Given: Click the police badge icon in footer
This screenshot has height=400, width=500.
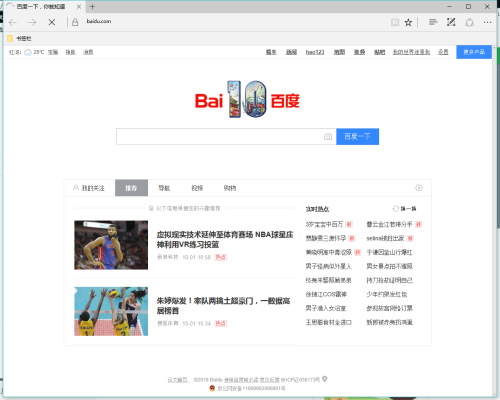Looking at the screenshot, I should [212, 388].
